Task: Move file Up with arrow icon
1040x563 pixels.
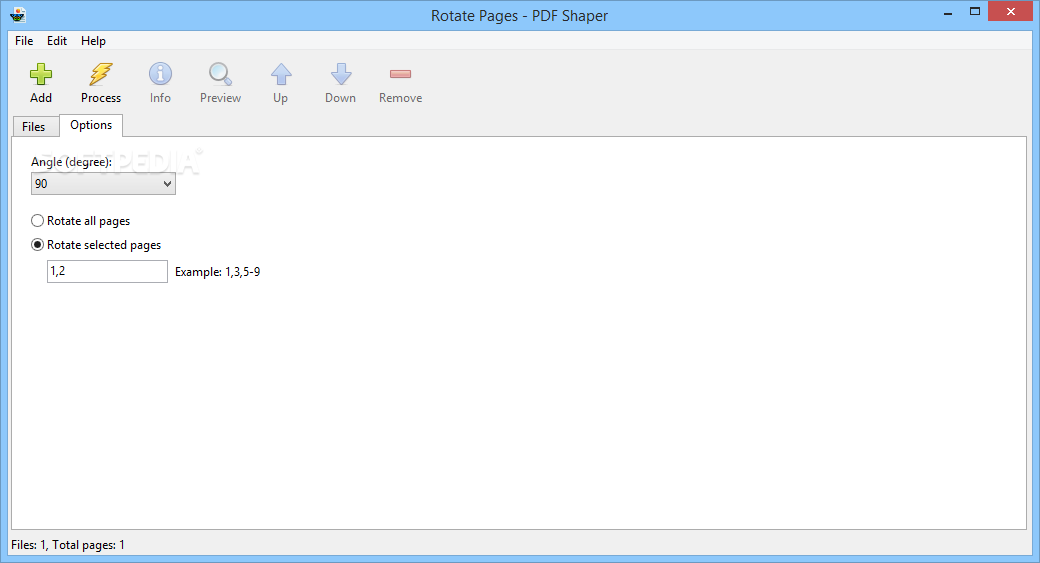Action: click(281, 74)
